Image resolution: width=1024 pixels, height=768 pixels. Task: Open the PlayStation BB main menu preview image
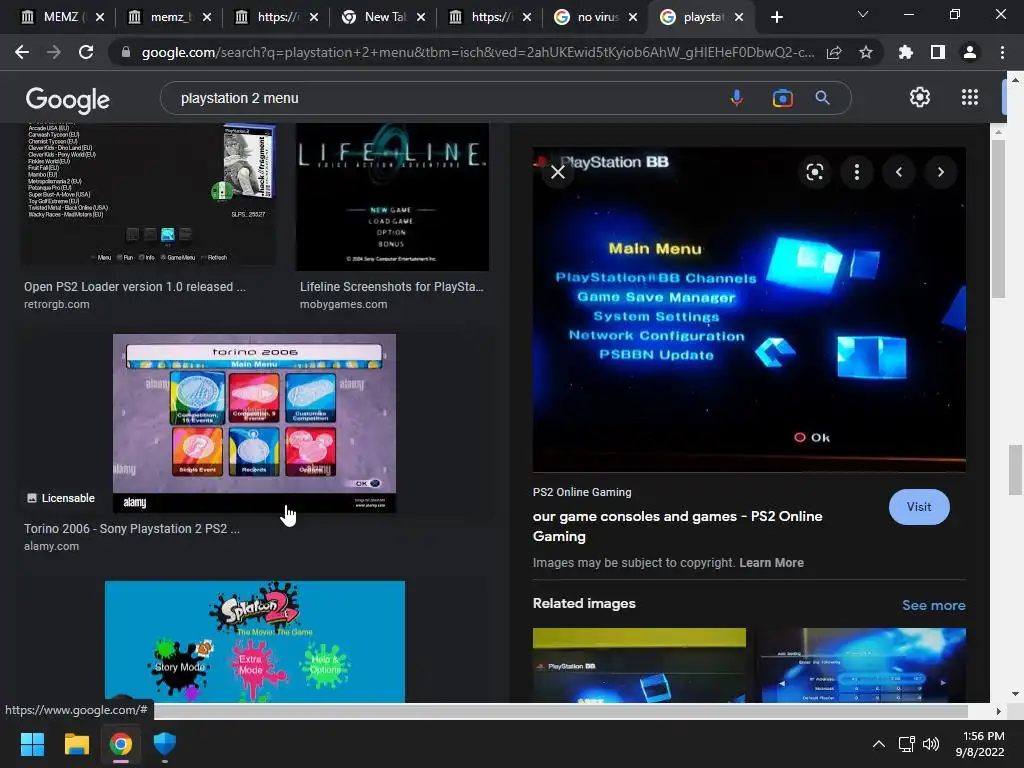[x=749, y=309]
